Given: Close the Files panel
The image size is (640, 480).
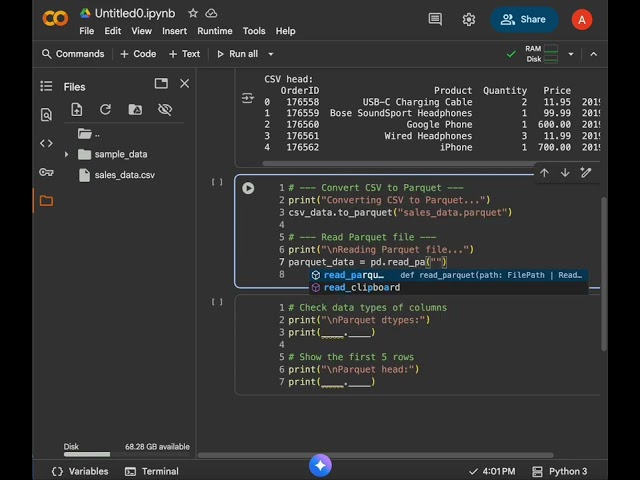Looking at the screenshot, I should (184, 83).
